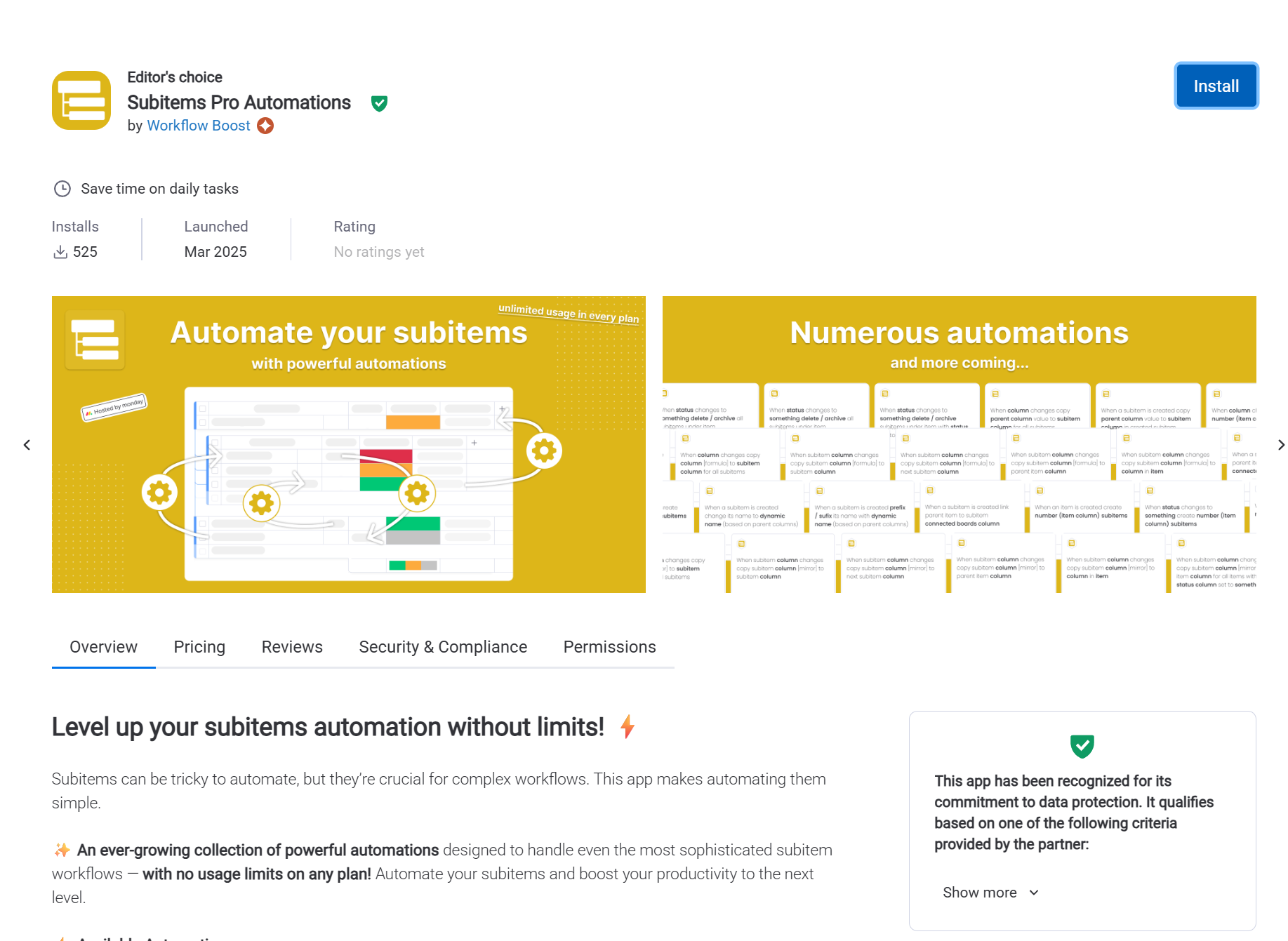The width and height of the screenshot is (1288, 941).
Task: Switch to the Reviews tab
Action: coord(292,647)
